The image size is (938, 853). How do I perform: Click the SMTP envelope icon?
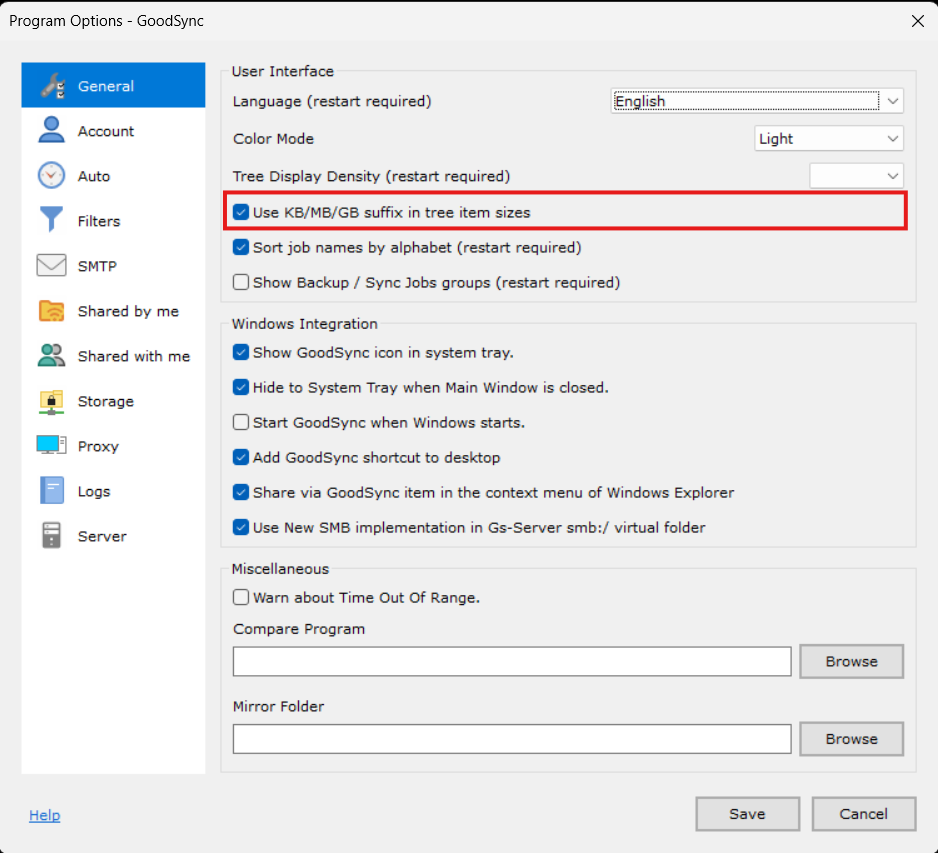(x=51, y=266)
